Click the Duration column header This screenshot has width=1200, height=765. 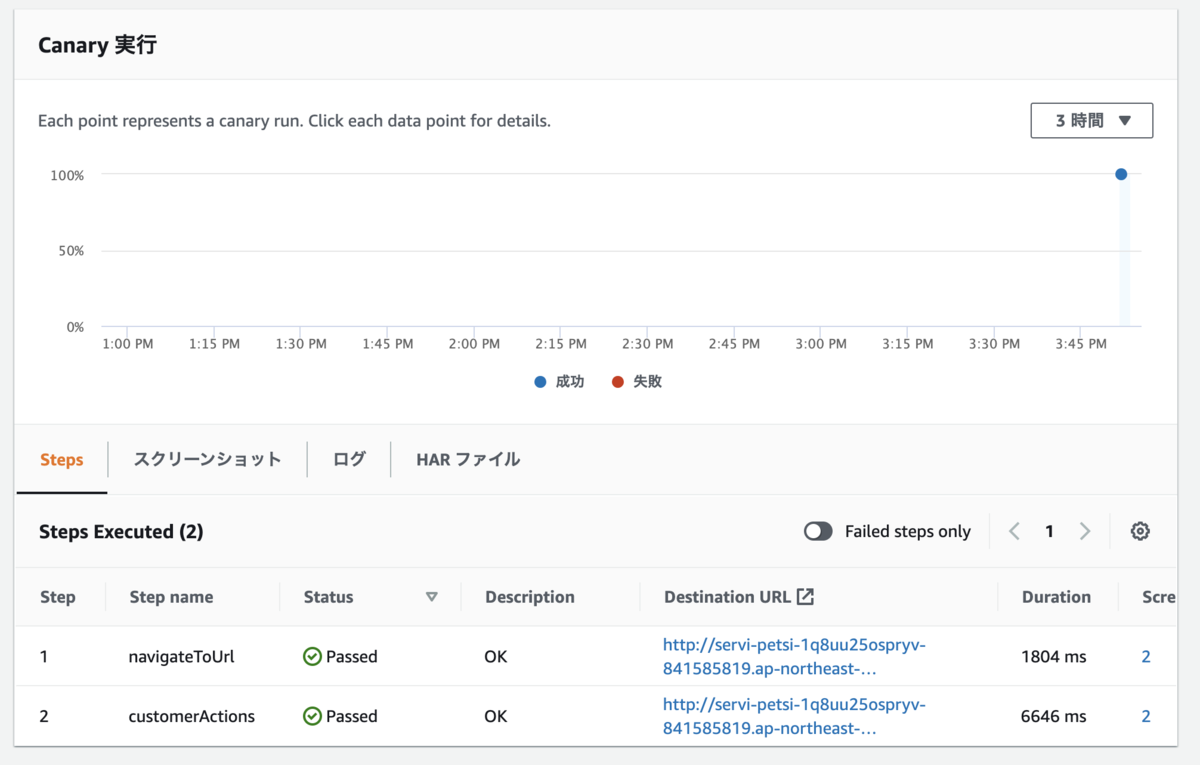click(x=1056, y=597)
